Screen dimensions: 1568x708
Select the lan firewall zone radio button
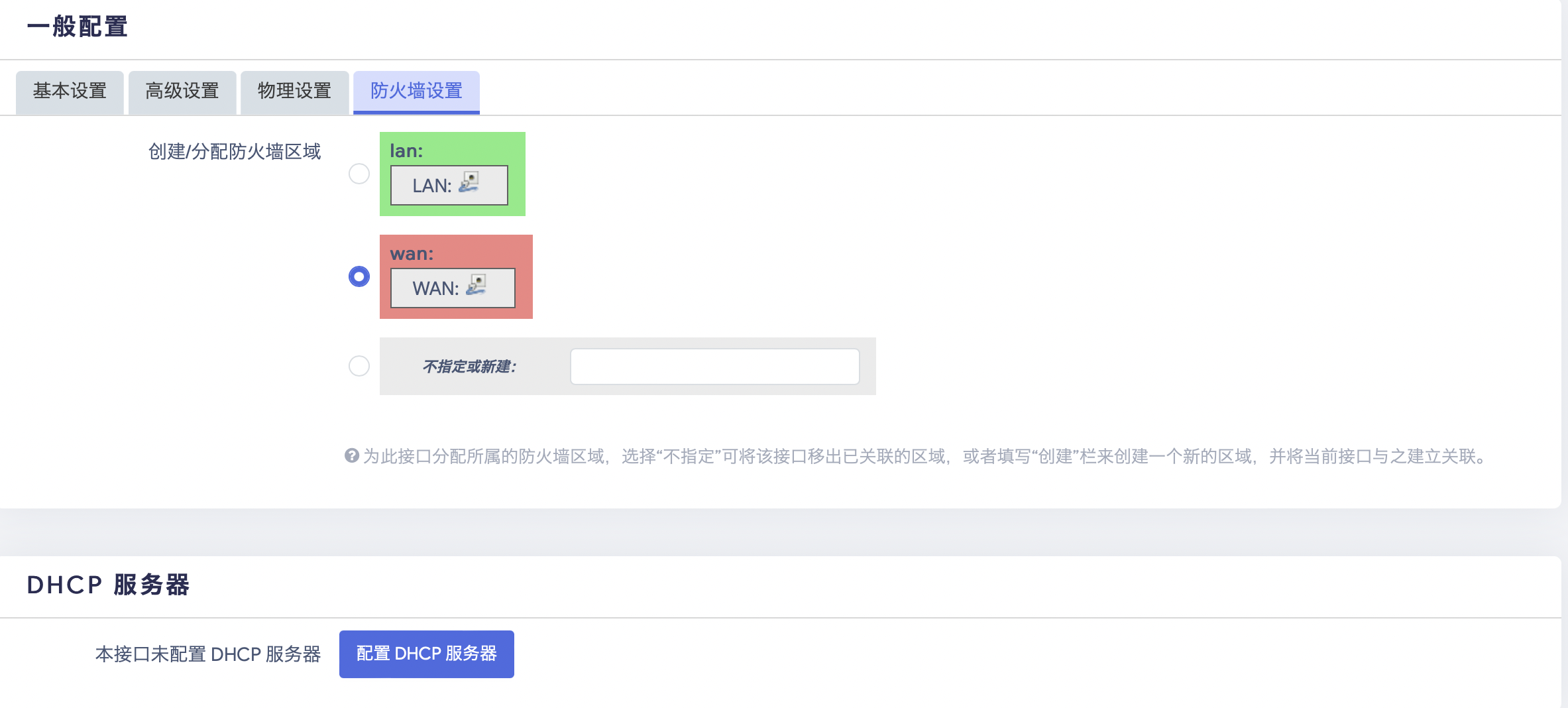click(x=359, y=174)
